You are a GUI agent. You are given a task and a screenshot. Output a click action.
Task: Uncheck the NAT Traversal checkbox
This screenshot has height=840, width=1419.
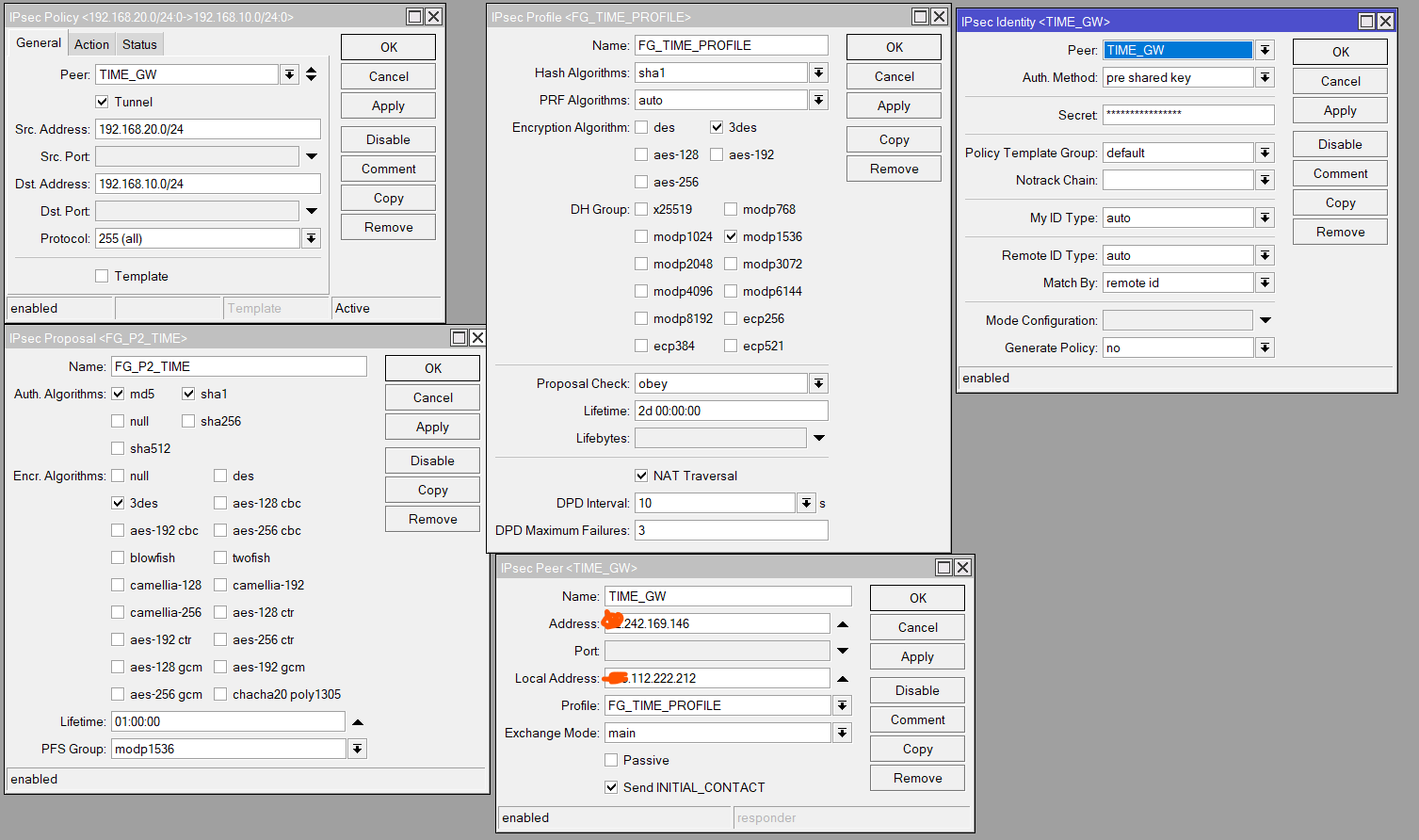coord(641,476)
